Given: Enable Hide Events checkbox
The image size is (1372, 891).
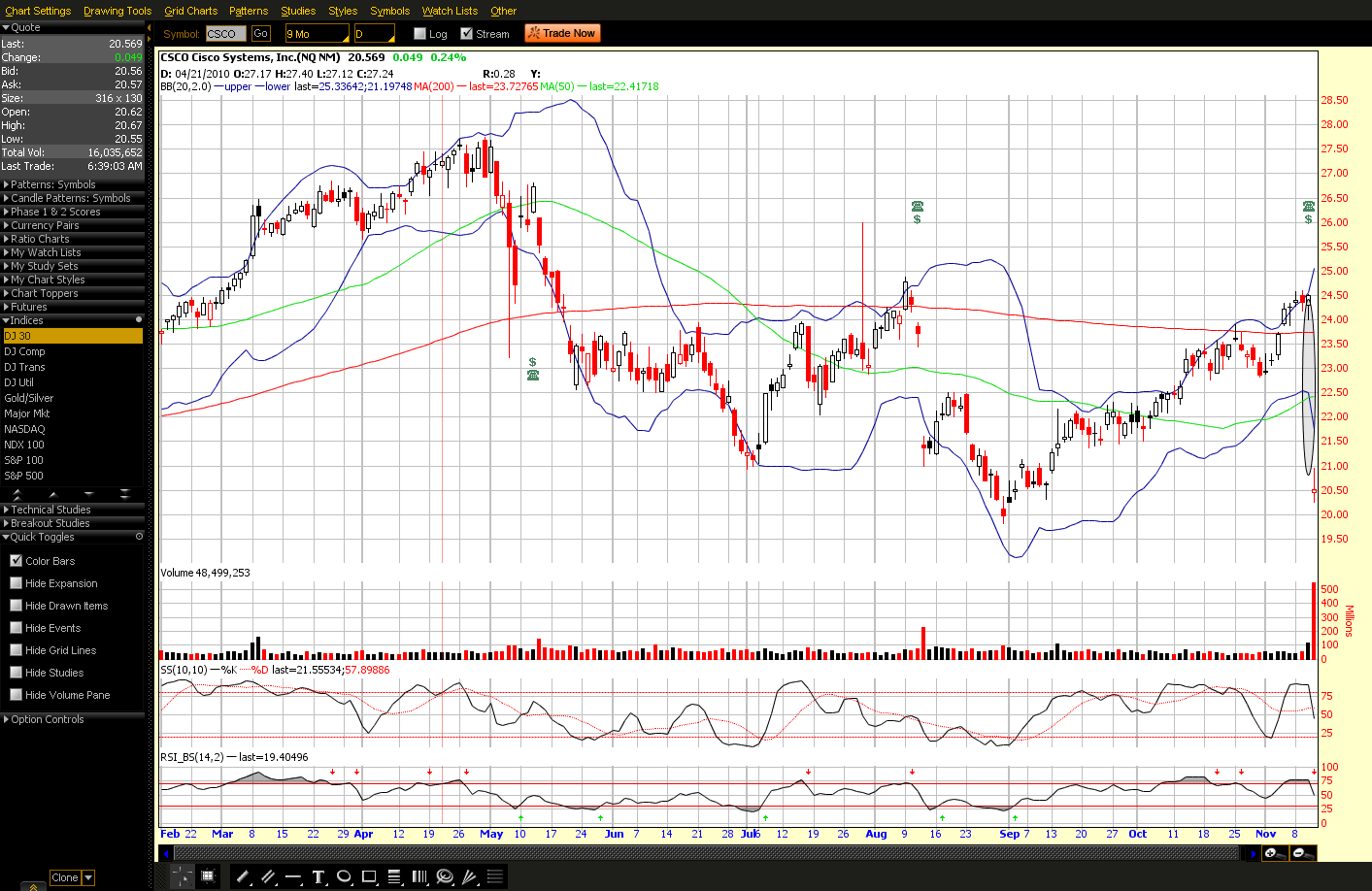Looking at the screenshot, I should [17, 628].
